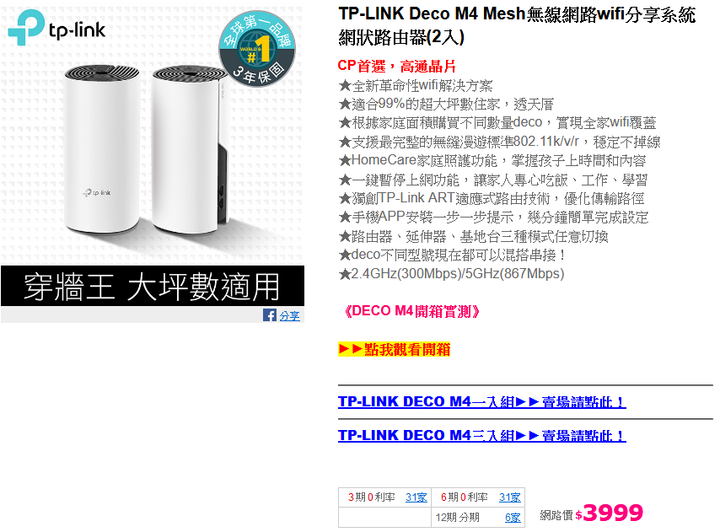Click the tp-link logo
Screen dimensions: 720x532
[56, 28]
